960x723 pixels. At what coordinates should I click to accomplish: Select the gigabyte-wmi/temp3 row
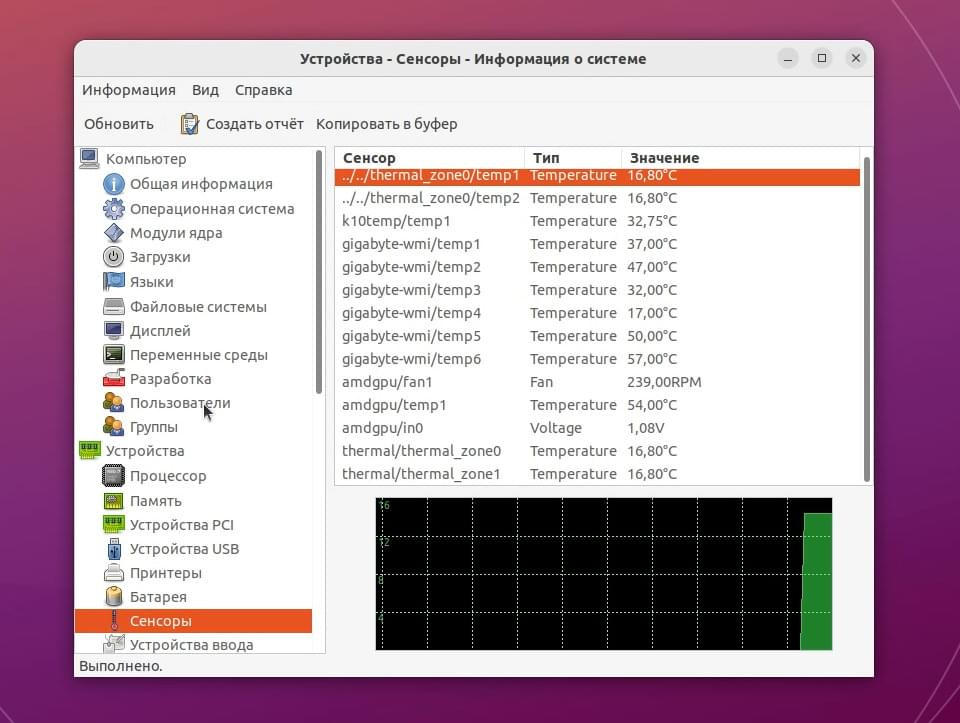[598, 290]
